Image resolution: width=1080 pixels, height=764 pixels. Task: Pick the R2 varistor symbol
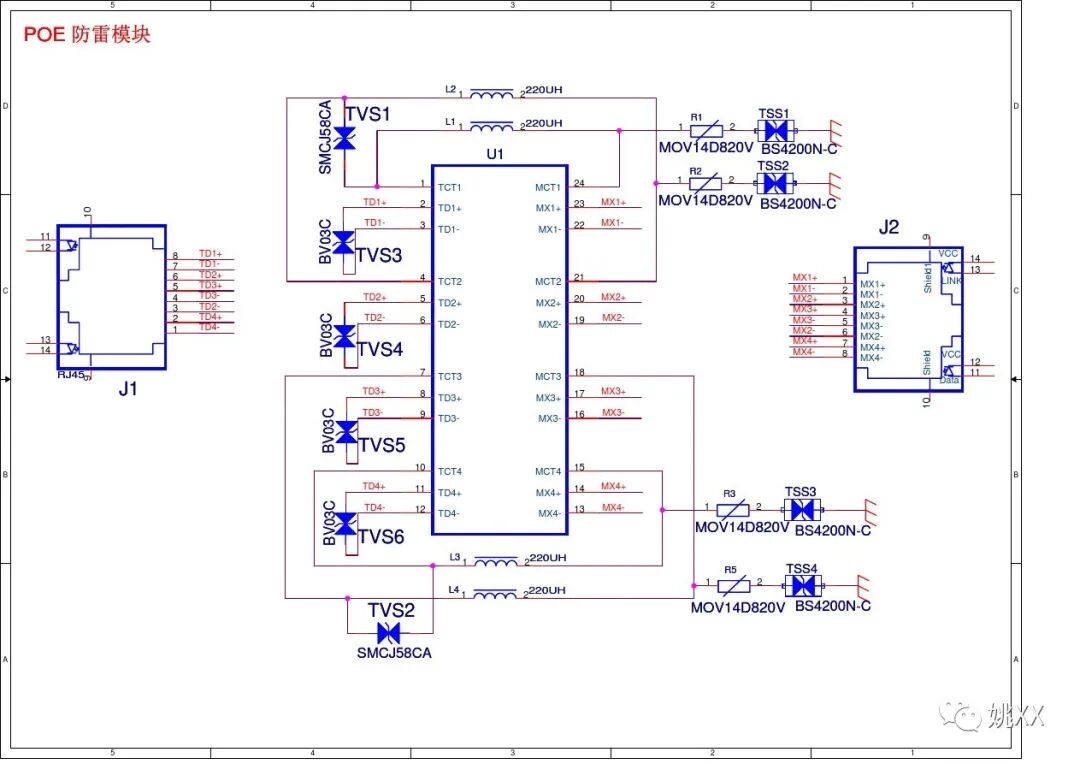[705, 183]
